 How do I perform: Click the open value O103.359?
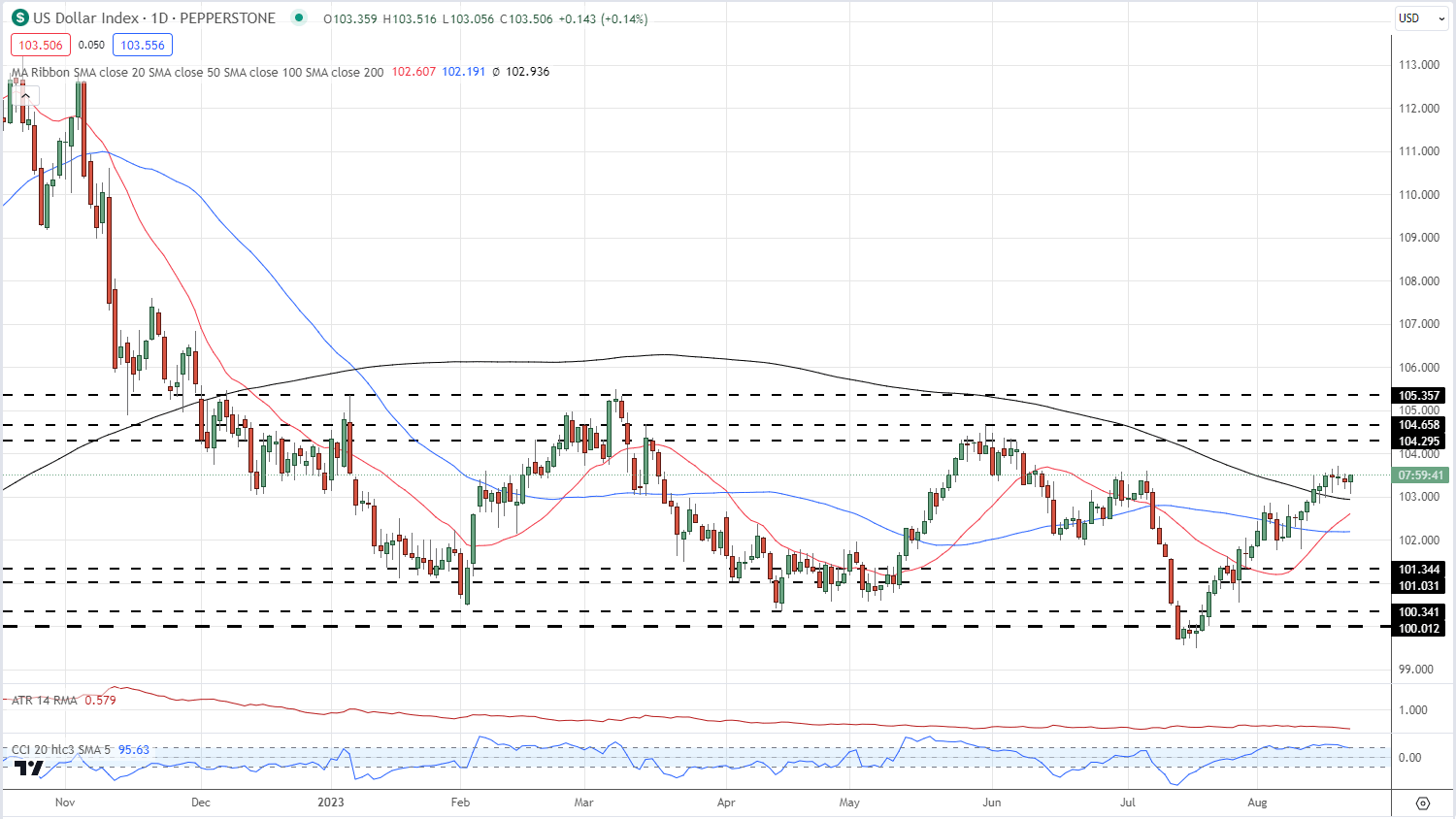[x=351, y=18]
